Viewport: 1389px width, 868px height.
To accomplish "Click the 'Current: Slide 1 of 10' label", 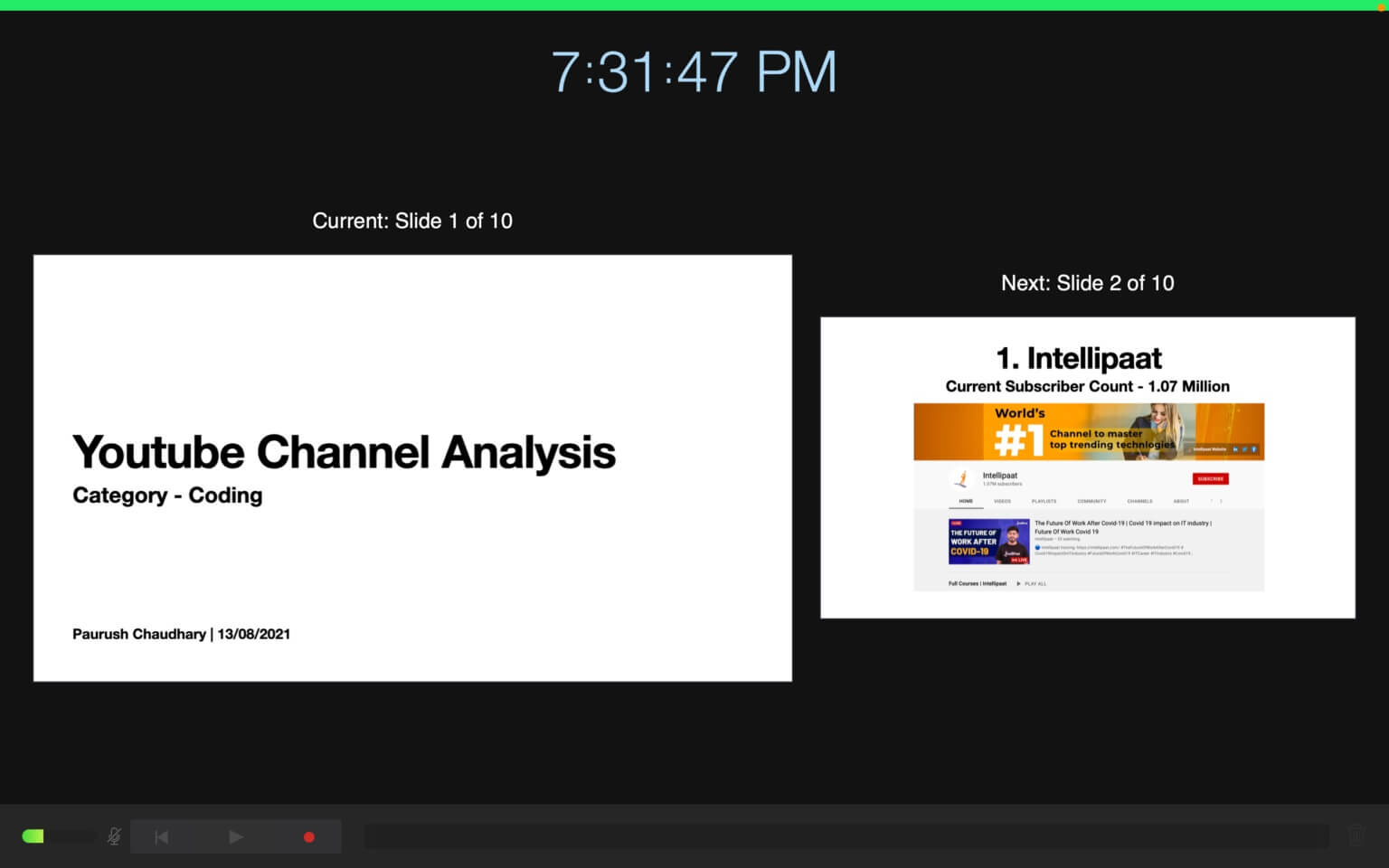I will [x=412, y=221].
